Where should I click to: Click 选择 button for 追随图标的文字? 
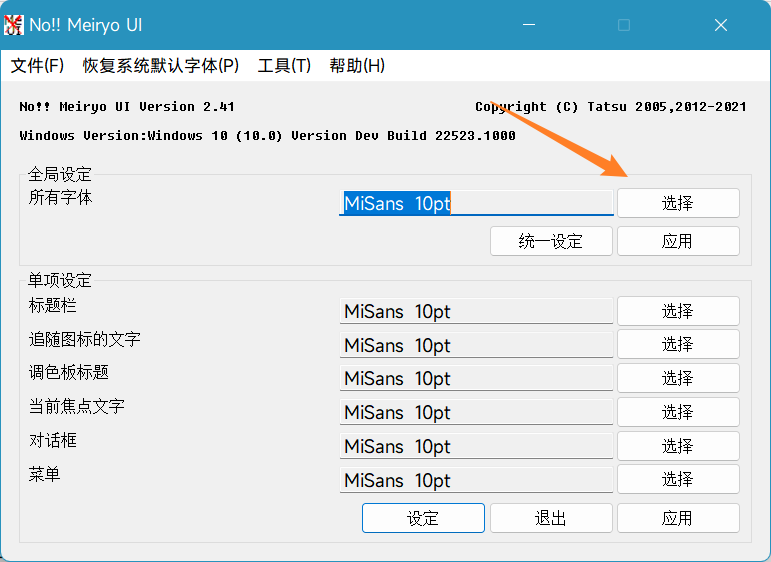point(678,344)
